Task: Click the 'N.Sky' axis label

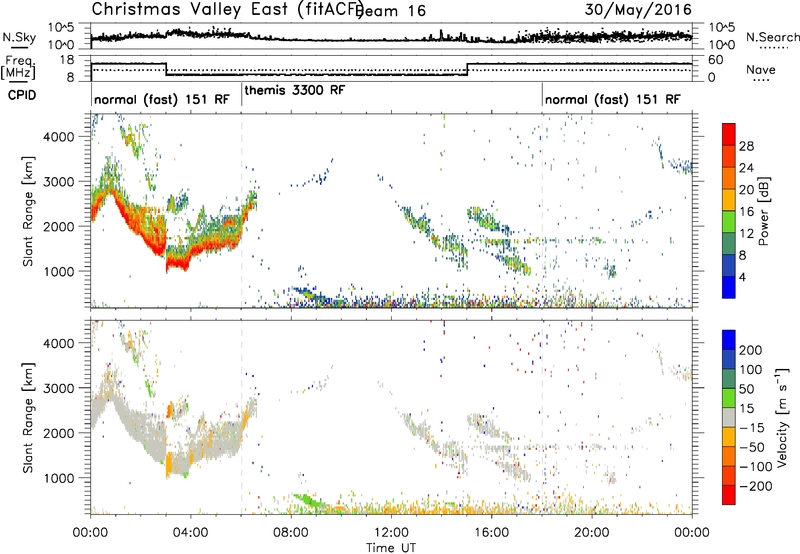Action: pos(19,37)
